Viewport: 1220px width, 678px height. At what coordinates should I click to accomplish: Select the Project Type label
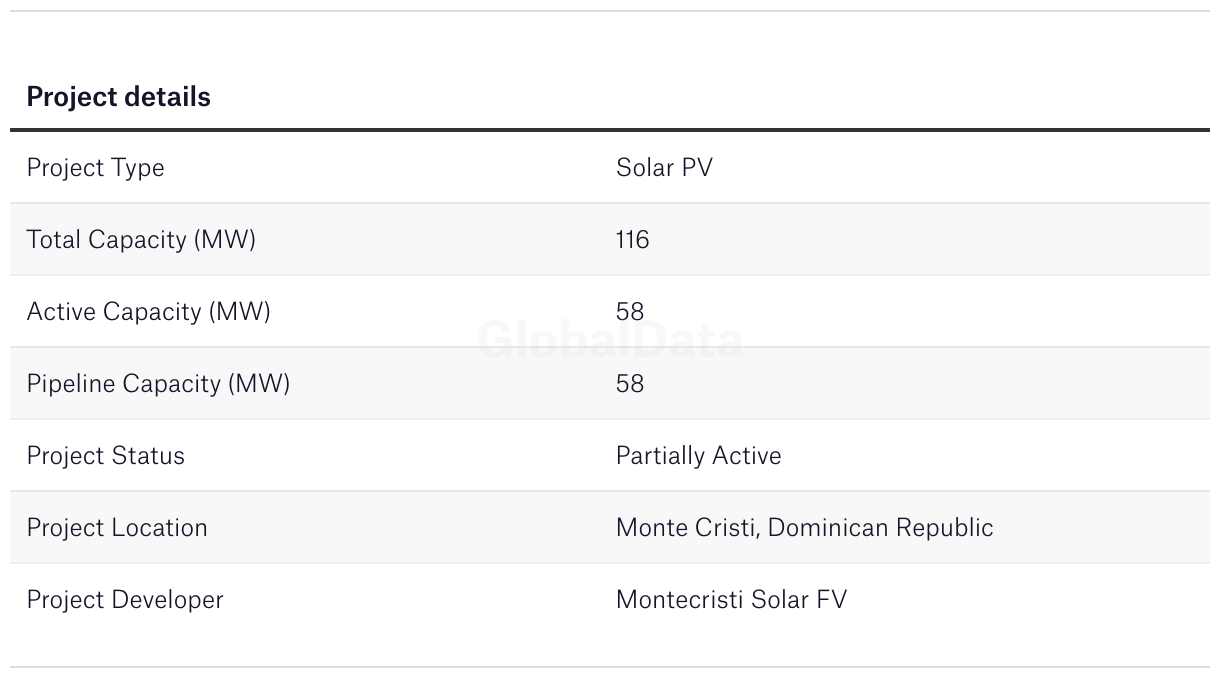[95, 168]
